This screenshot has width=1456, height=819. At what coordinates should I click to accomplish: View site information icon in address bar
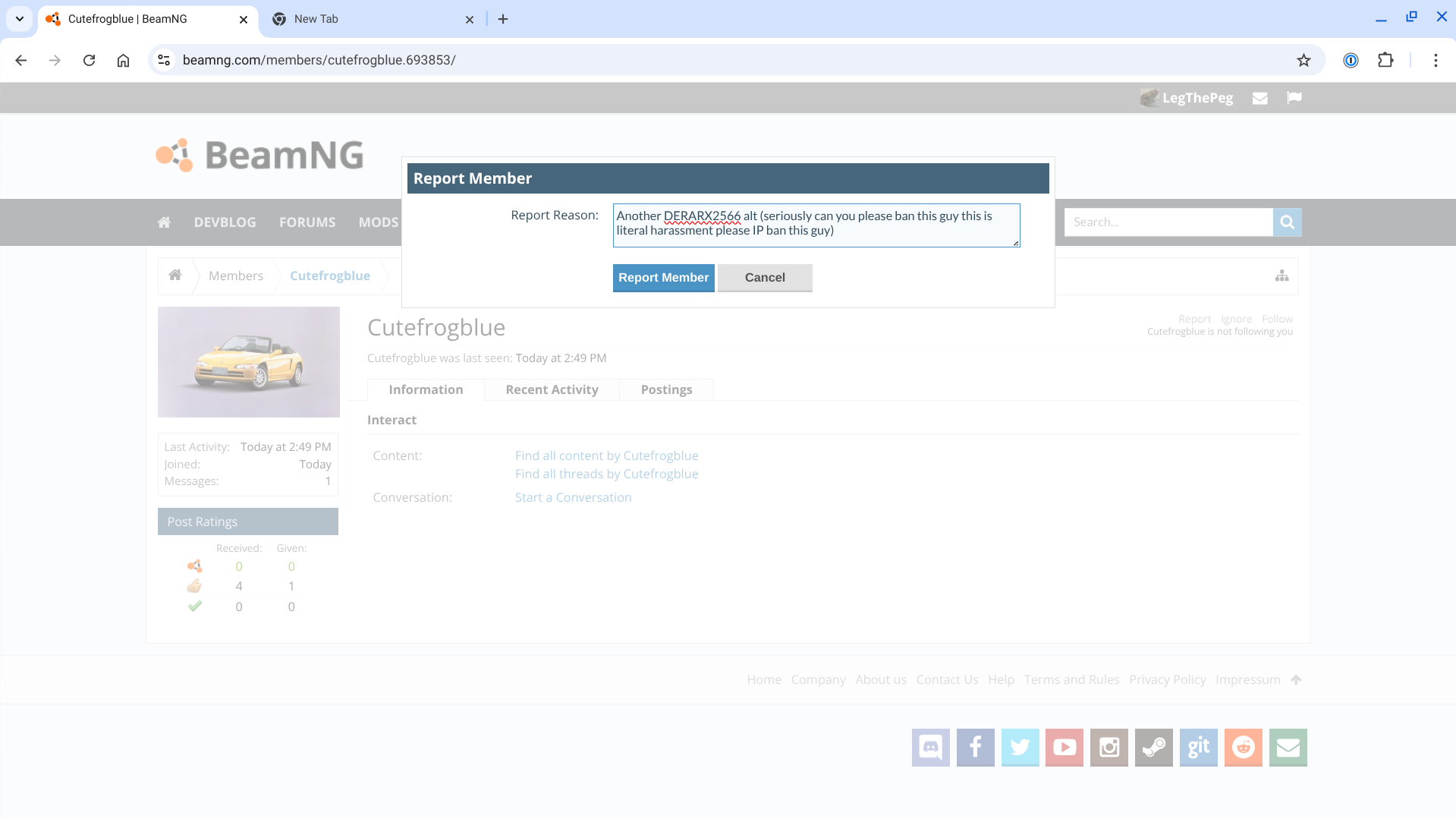pyautogui.click(x=164, y=60)
